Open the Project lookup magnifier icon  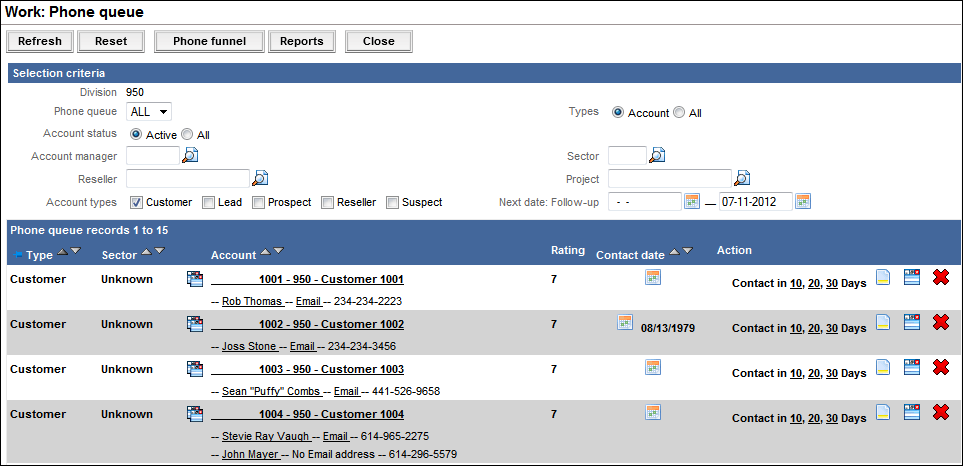click(x=742, y=178)
